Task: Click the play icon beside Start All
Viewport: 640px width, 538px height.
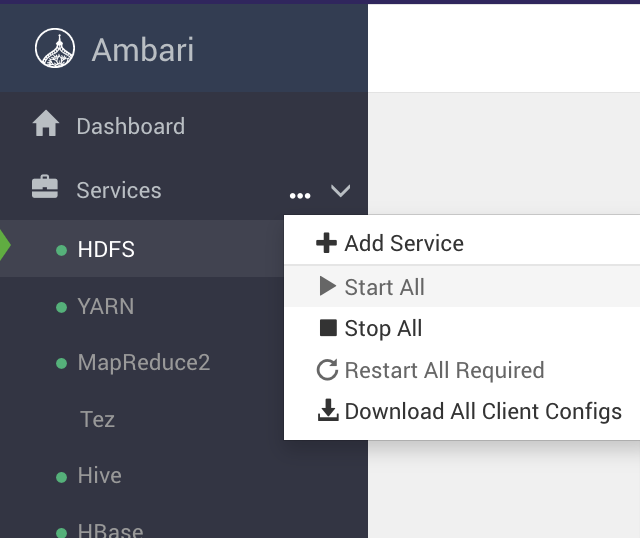Action: coord(328,286)
